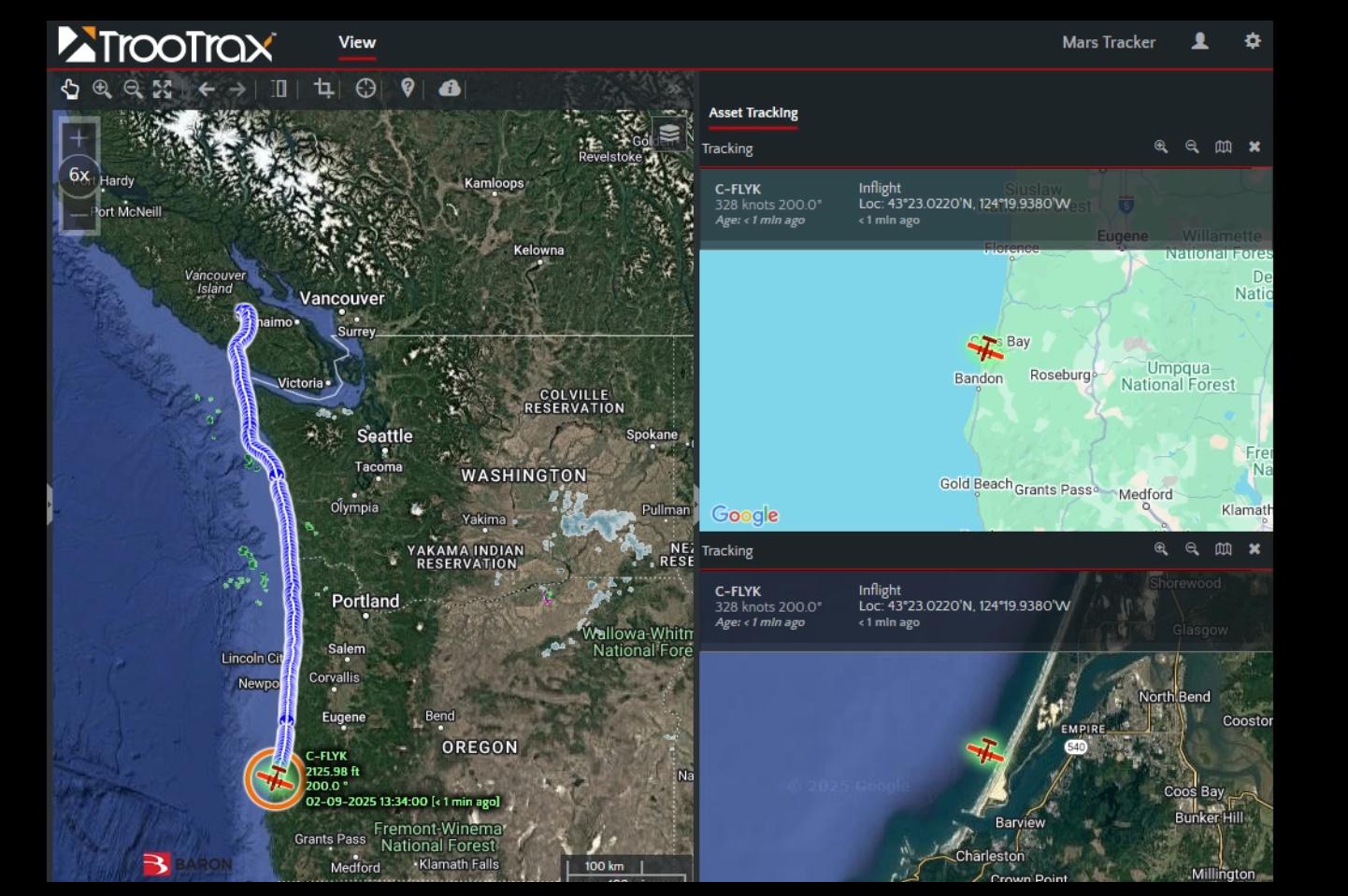Zoom to full extent with the arrows icon

click(163, 89)
